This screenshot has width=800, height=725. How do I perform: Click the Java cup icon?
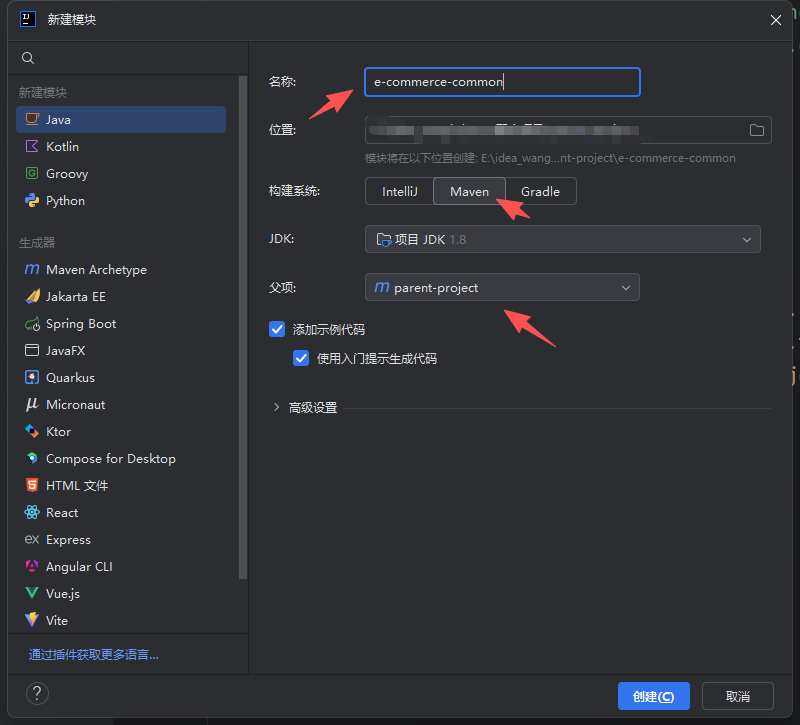click(x=32, y=119)
